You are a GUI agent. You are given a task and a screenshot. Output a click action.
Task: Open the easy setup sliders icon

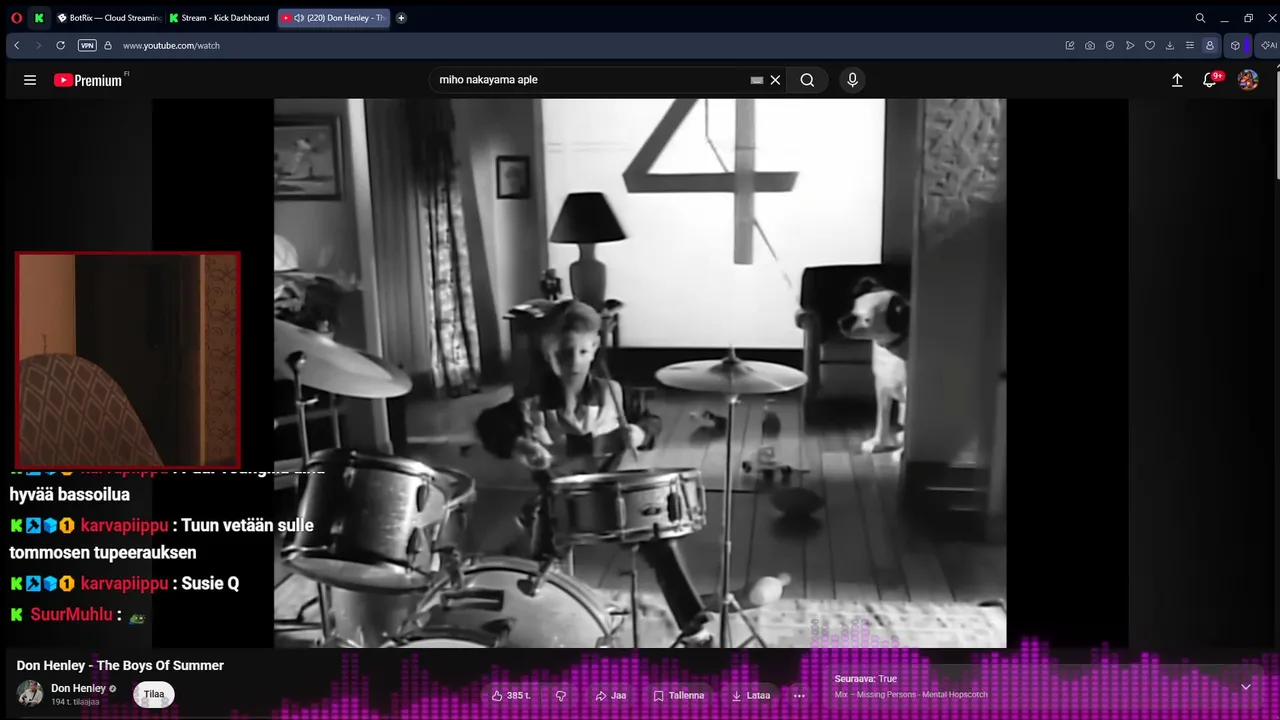1190,45
